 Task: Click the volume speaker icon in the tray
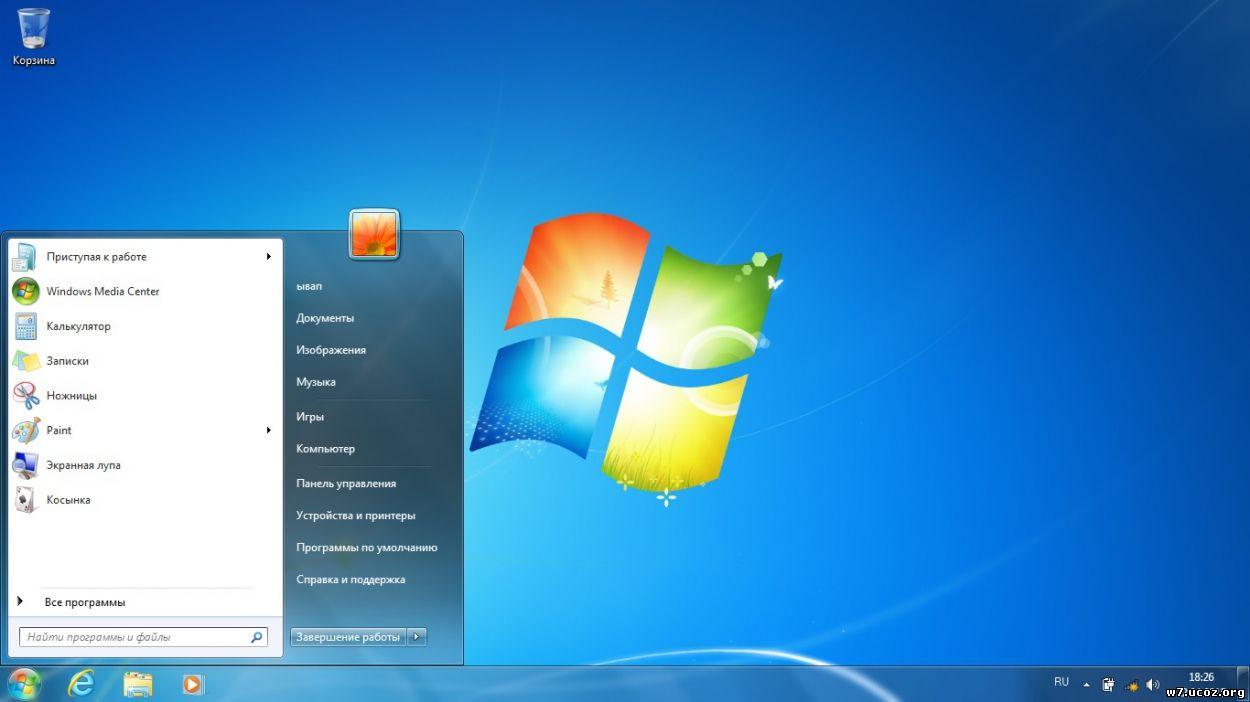pos(1152,684)
